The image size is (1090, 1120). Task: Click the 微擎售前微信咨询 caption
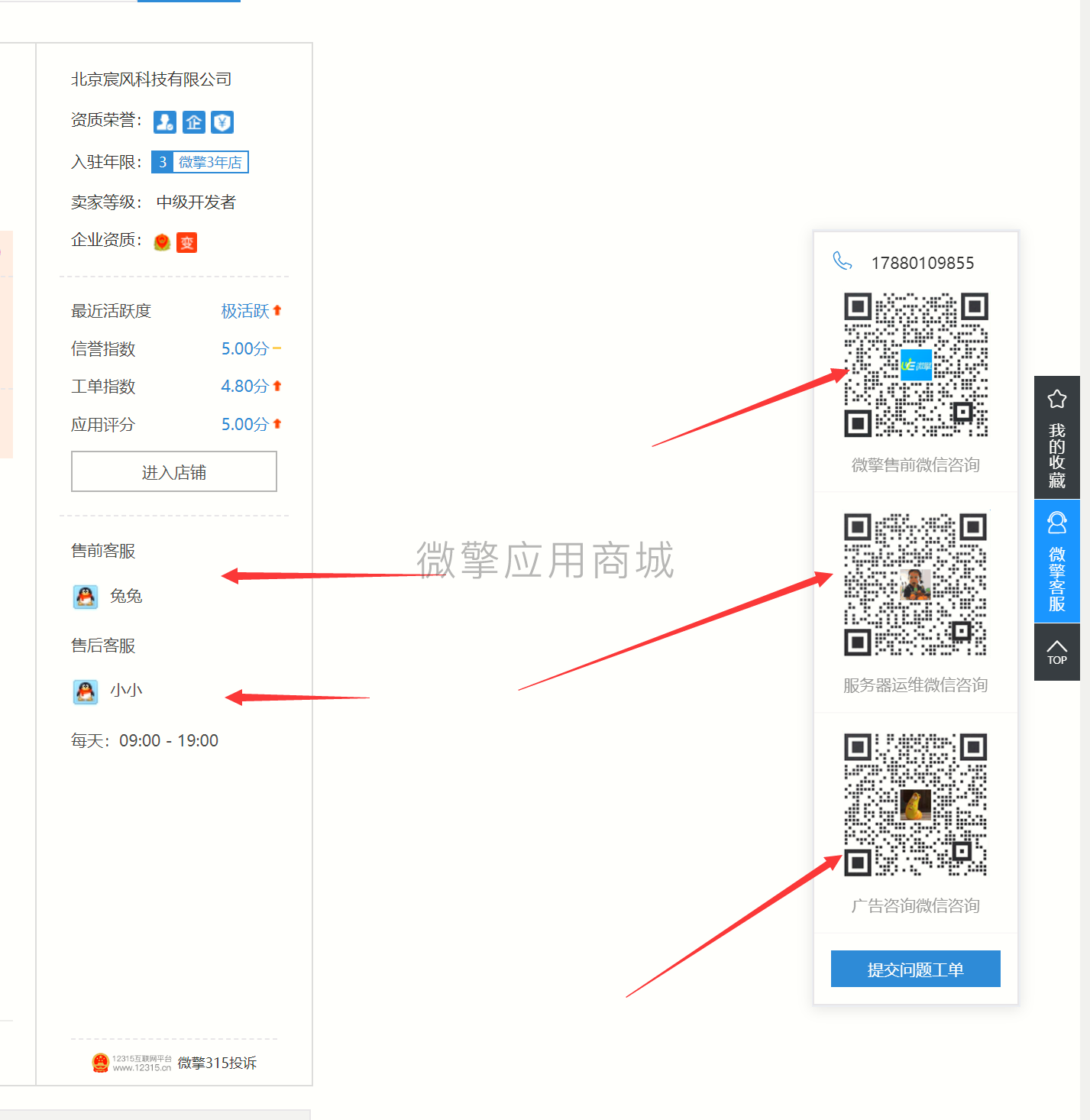916,465
